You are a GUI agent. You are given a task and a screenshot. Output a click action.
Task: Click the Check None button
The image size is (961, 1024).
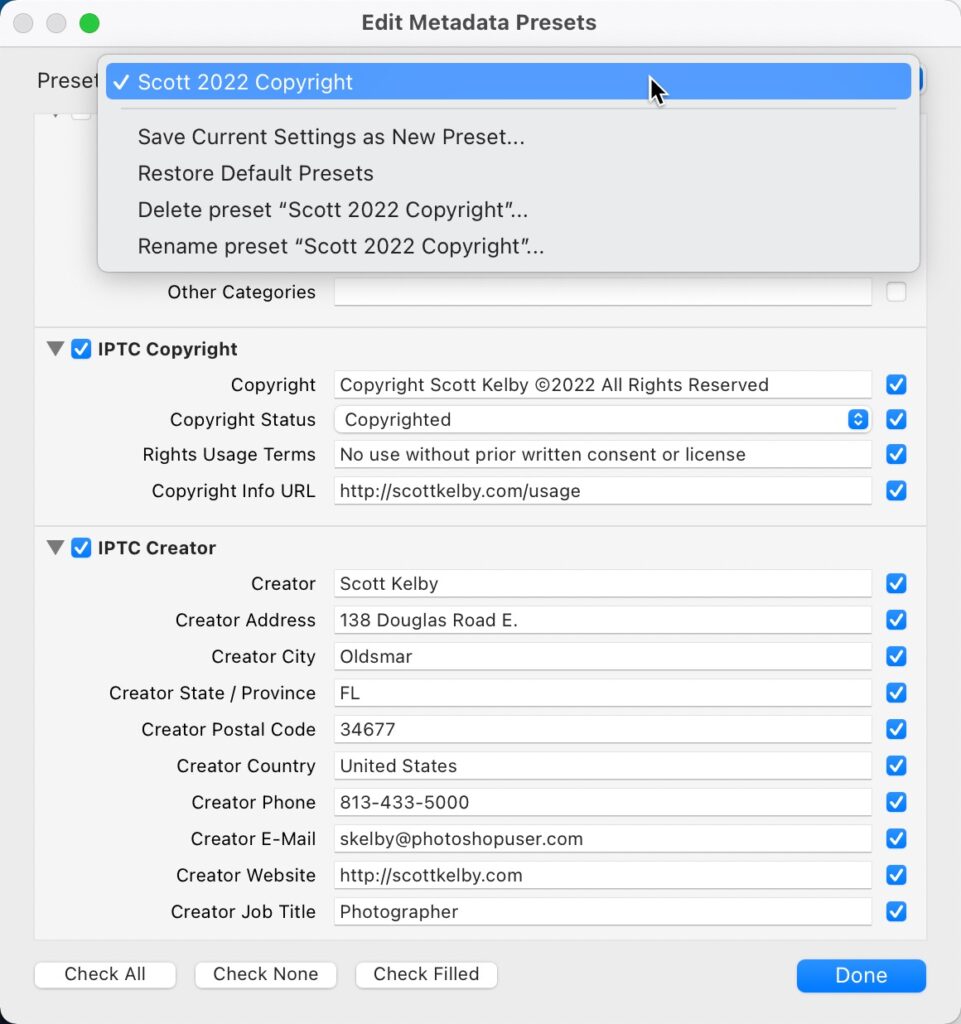pyautogui.click(x=266, y=974)
